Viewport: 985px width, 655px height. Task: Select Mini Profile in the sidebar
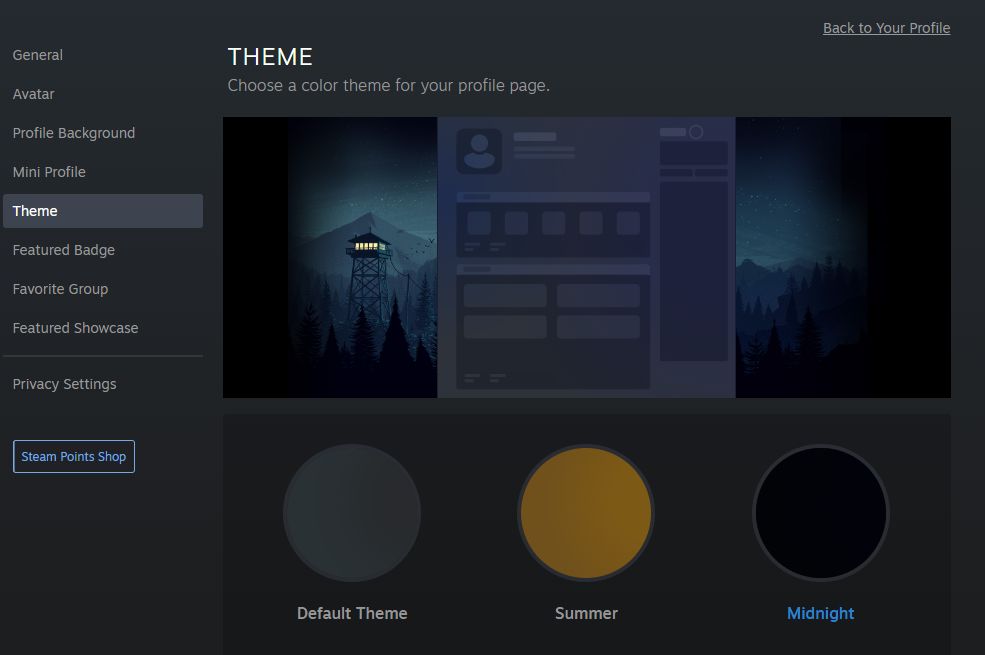pos(49,172)
